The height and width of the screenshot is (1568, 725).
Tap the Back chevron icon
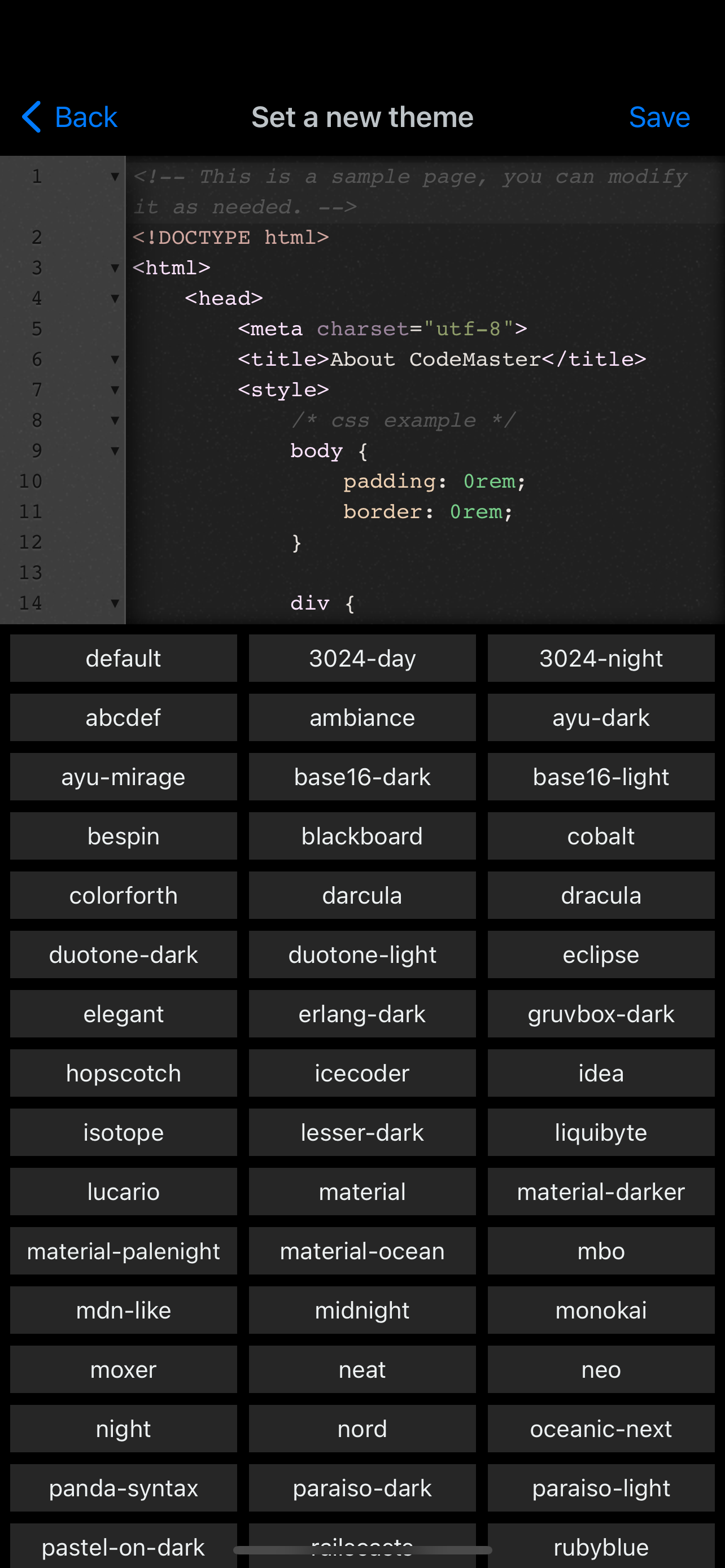pos(32,117)
